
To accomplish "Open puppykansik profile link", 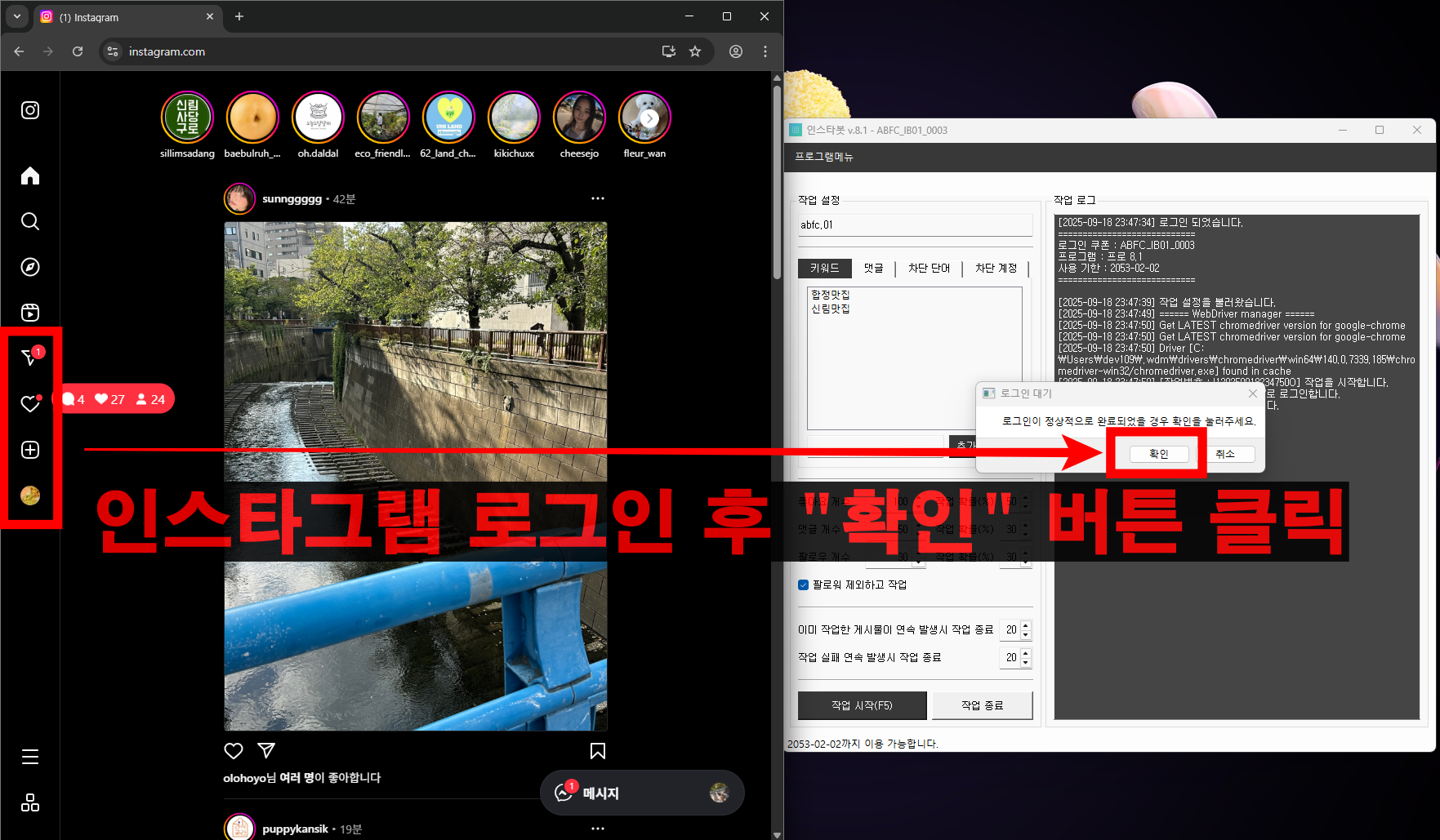I will pyautogui.click(x=295, y=829).
